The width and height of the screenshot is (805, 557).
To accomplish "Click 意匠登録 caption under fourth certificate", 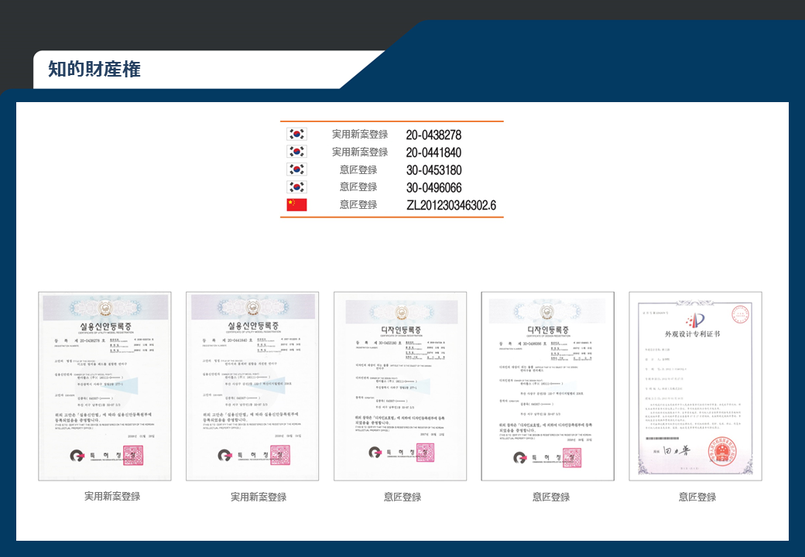I will coord(551,497).
